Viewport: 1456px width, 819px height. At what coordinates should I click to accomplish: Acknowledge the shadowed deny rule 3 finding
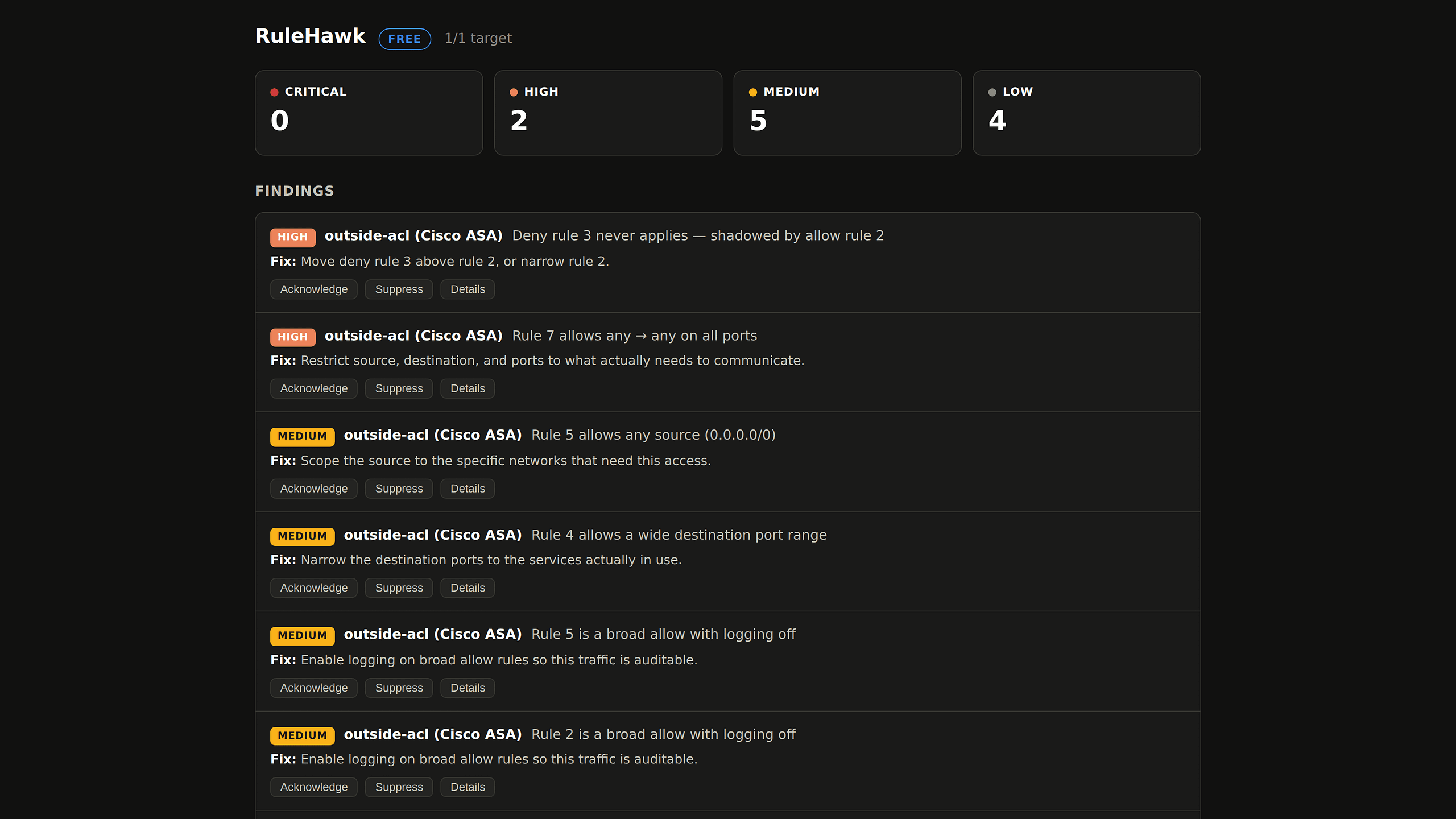(313, 289)
